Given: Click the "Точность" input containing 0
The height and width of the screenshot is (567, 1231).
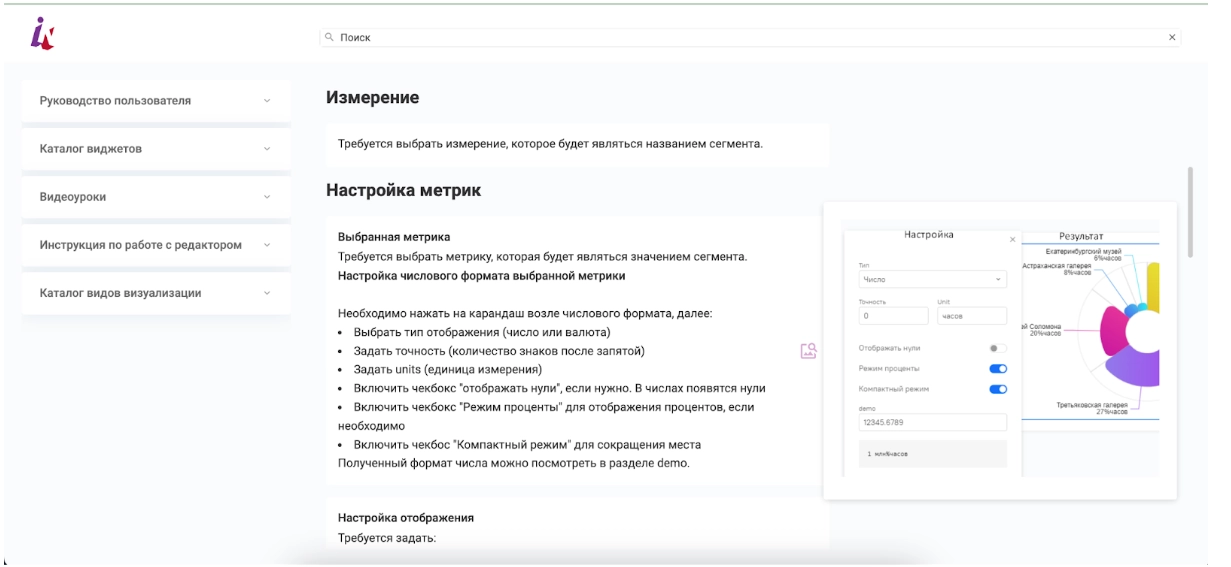Looking at the screenshot, I should [x=893, y=316].
